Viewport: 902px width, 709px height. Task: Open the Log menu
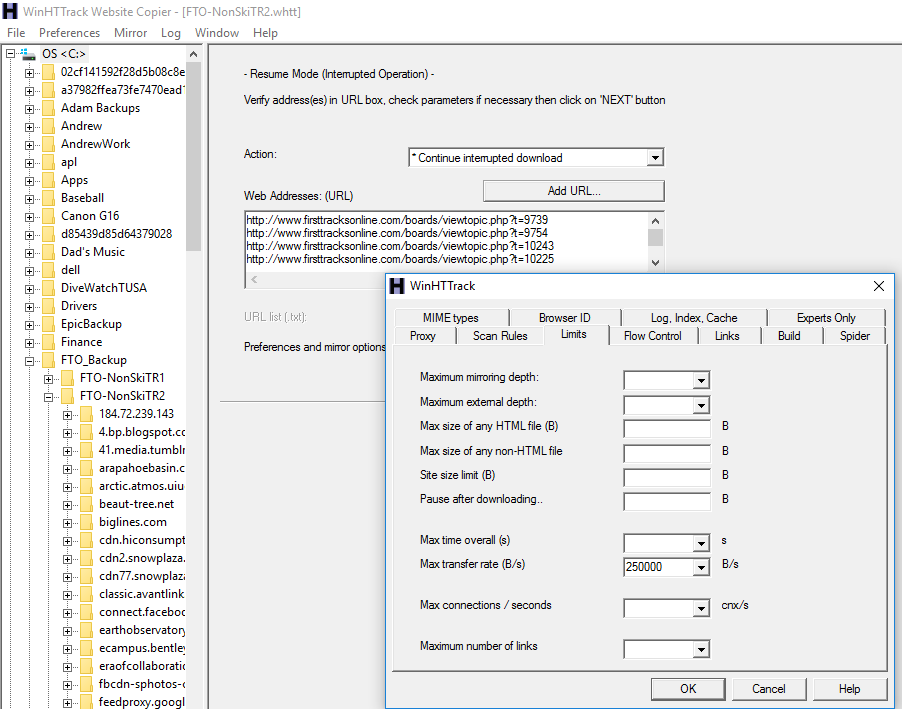(171, 33)
